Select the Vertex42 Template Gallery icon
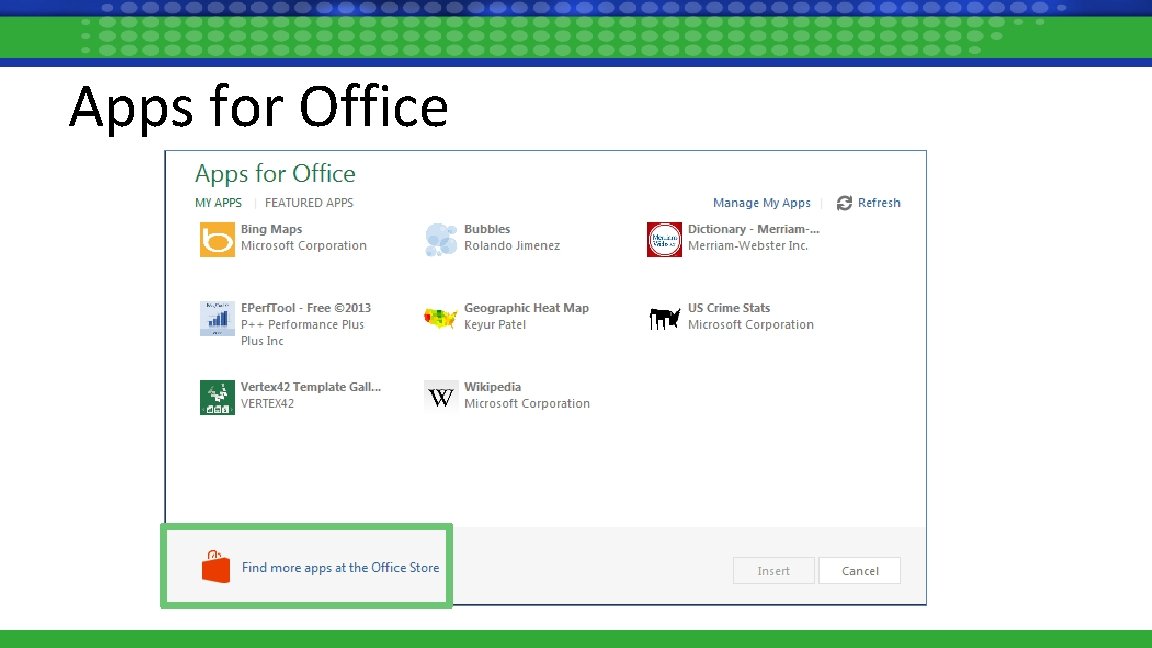 click(x=217, y=397)
